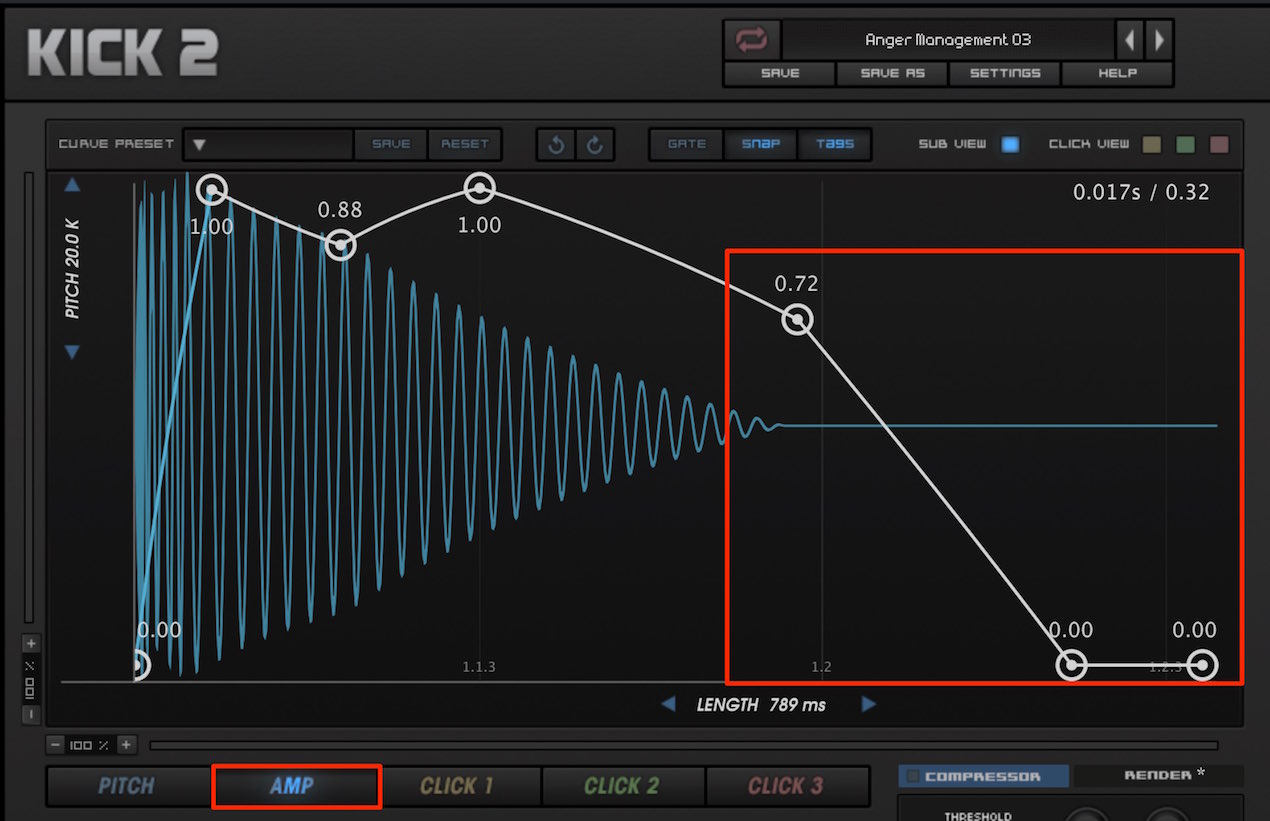Click the Render button
The height and width of the screenshot is (821, 1270).
1158,776
